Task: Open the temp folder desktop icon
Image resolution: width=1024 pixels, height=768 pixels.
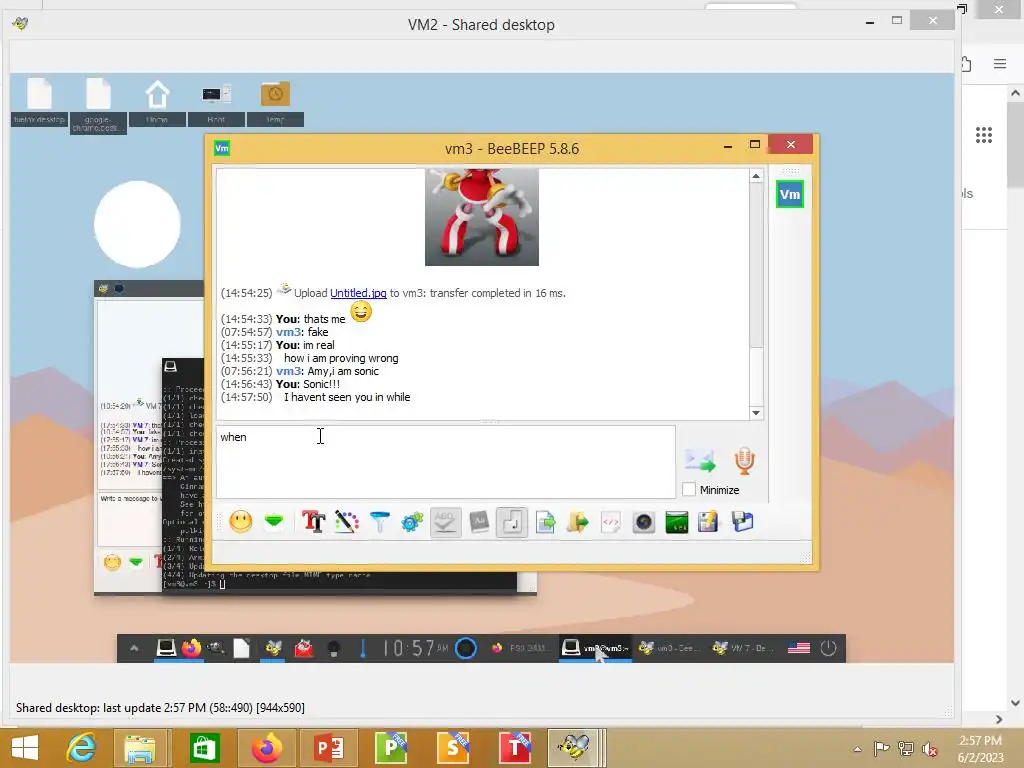Action: pos(275,101)
